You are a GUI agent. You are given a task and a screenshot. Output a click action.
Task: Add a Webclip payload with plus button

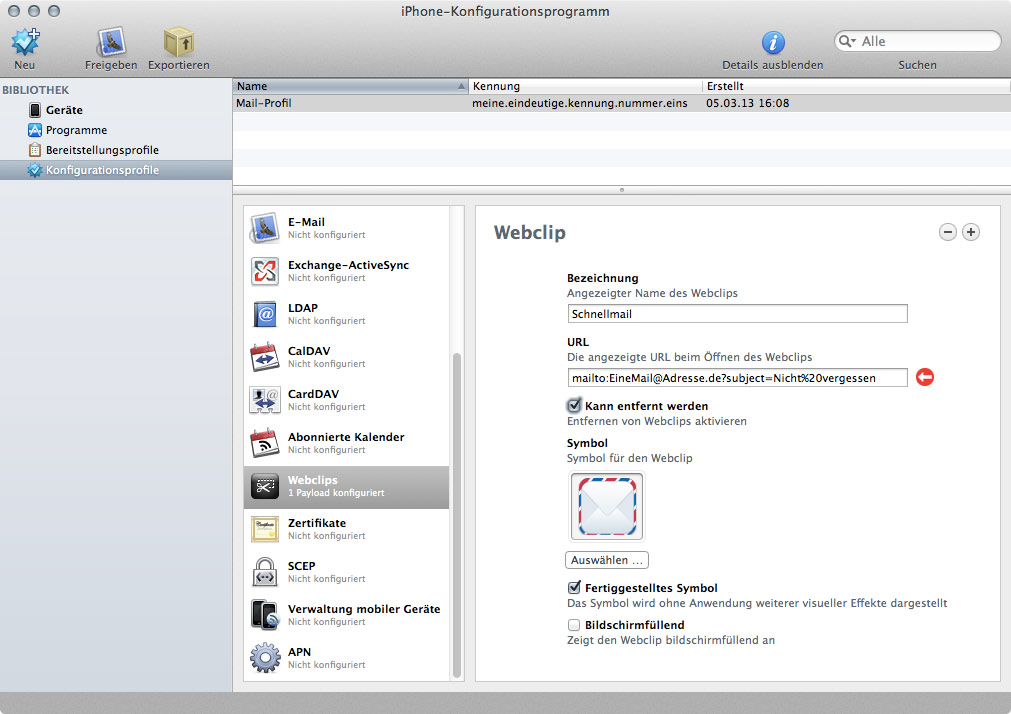coord(971,232)
